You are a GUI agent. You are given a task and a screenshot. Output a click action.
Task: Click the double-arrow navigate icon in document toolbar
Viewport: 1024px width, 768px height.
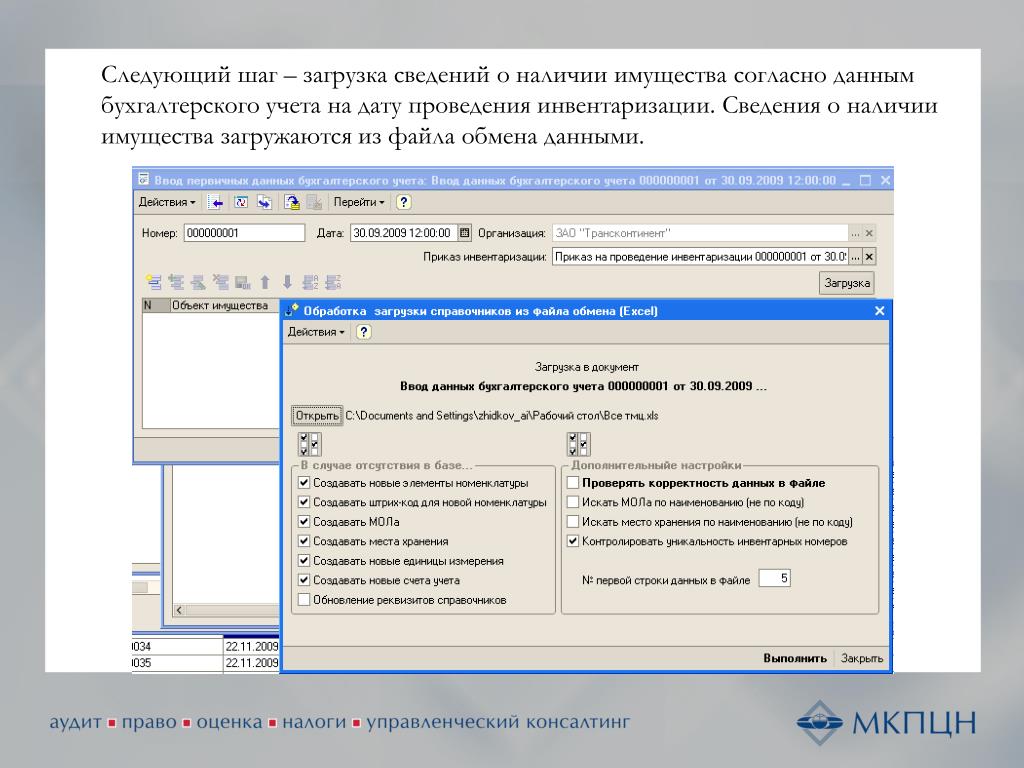coord(264,202)
